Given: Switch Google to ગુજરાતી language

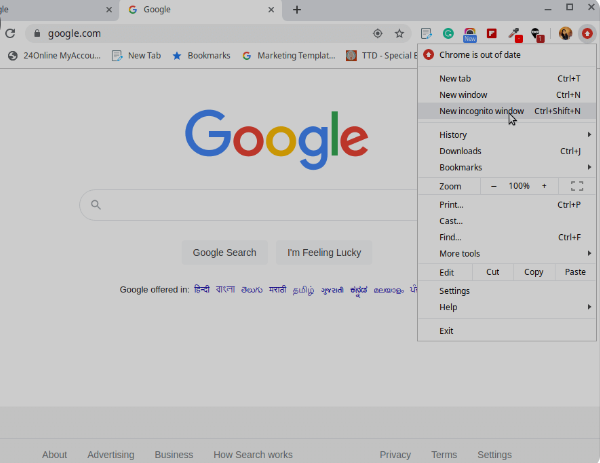Looking at the screenshot, I should coord(332,290).
